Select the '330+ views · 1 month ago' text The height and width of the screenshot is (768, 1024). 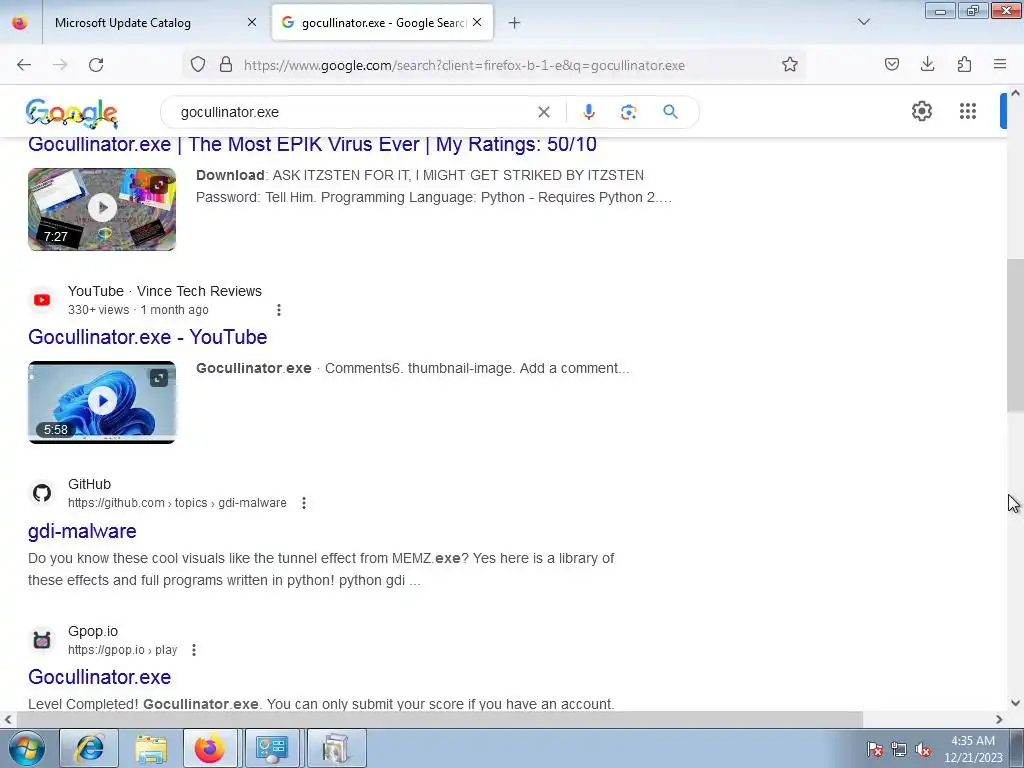tap(138, 310)
